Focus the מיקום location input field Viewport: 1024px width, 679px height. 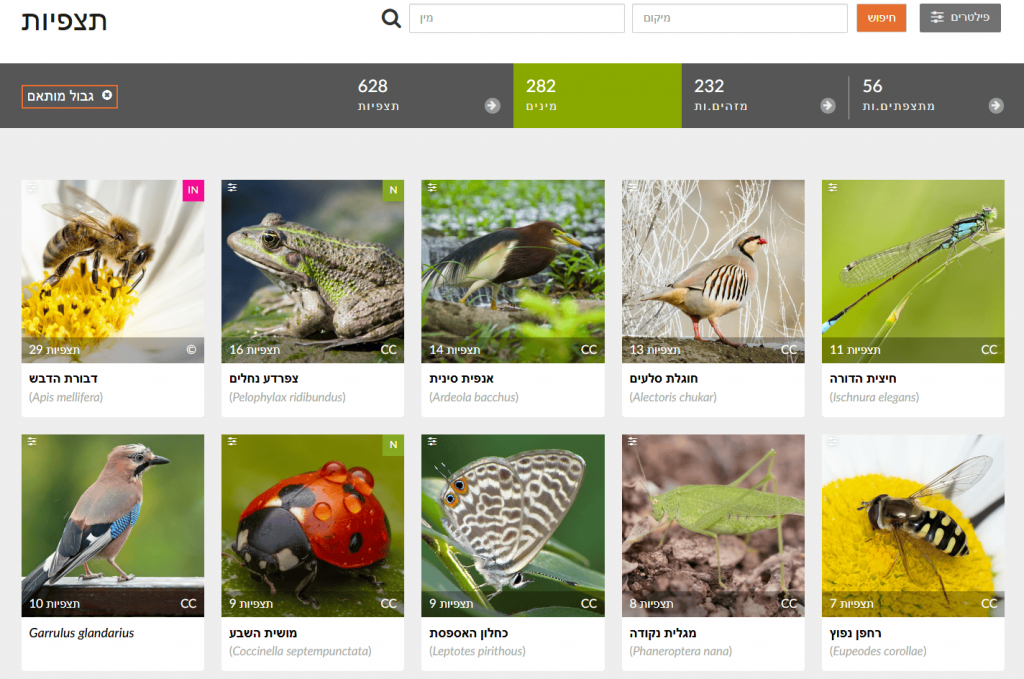739,18
